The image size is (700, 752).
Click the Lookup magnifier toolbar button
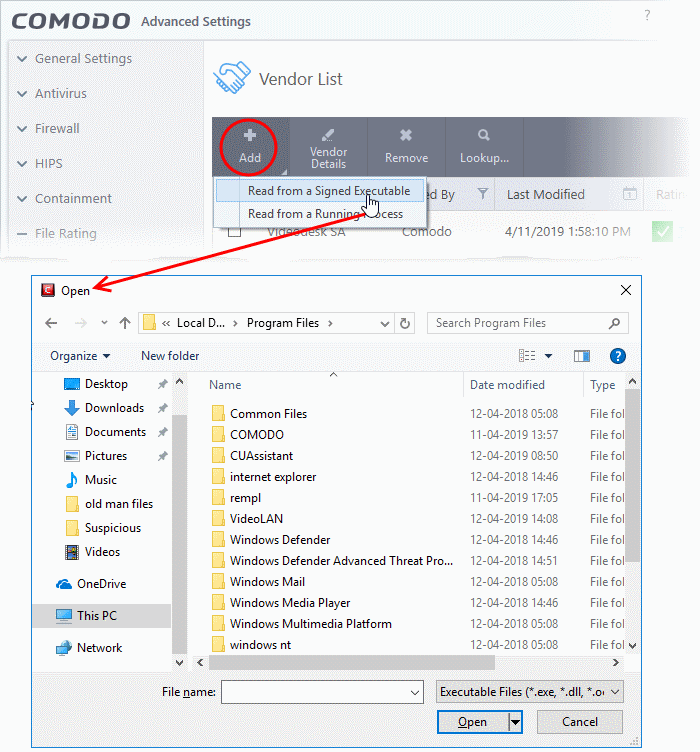click(484, 149)
